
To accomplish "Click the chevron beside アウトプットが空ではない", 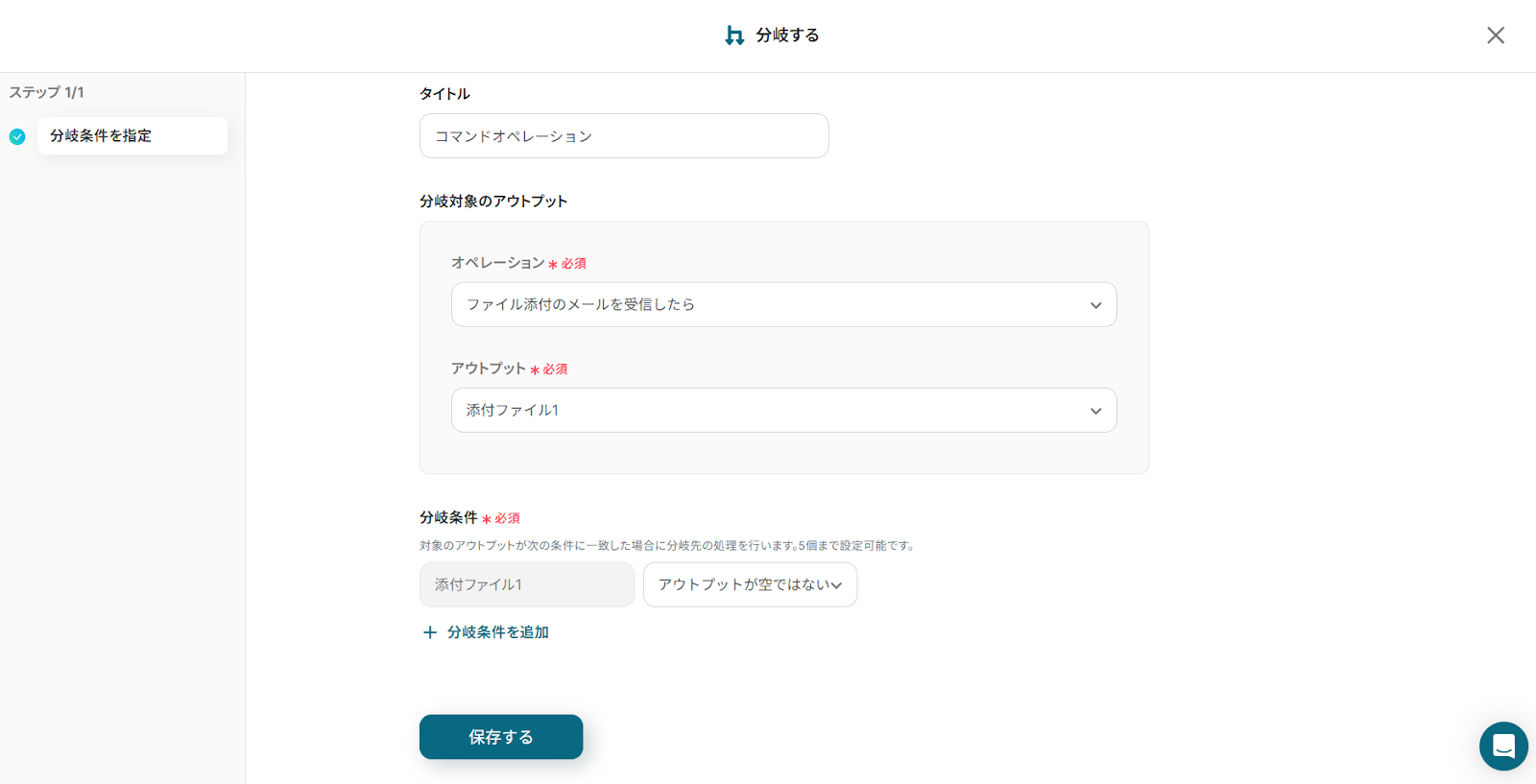I will tap(836, 585).
